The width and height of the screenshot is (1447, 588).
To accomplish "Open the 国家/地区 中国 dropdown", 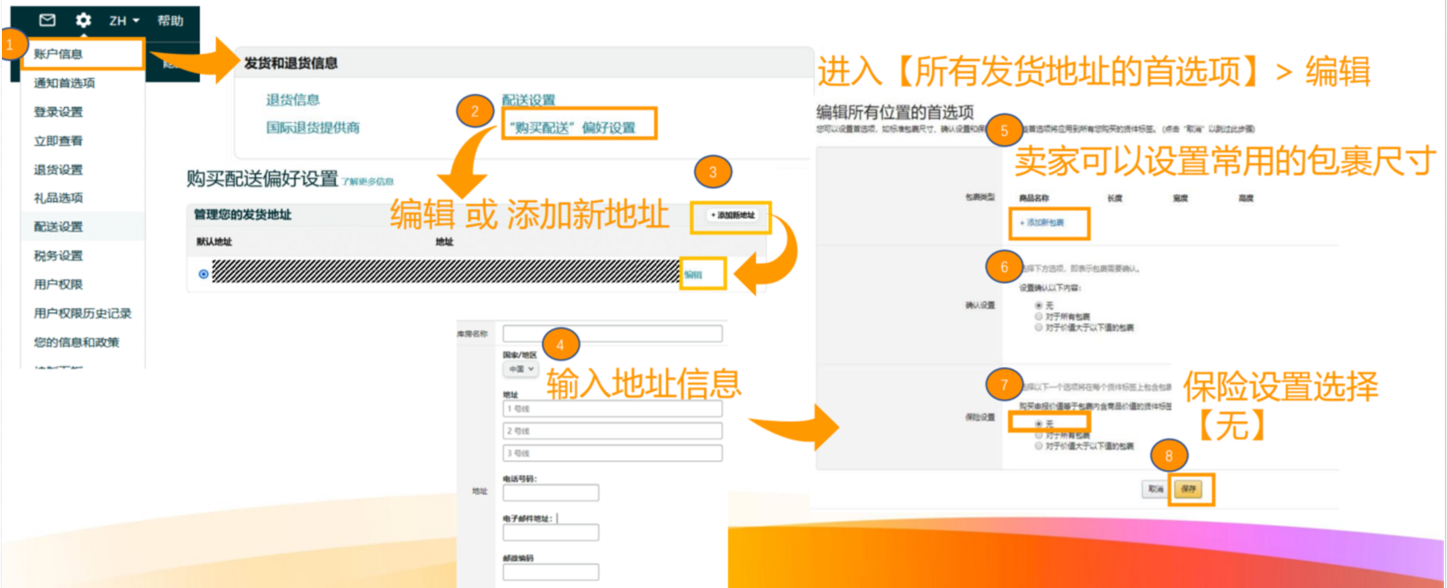I will pos(520,369).
